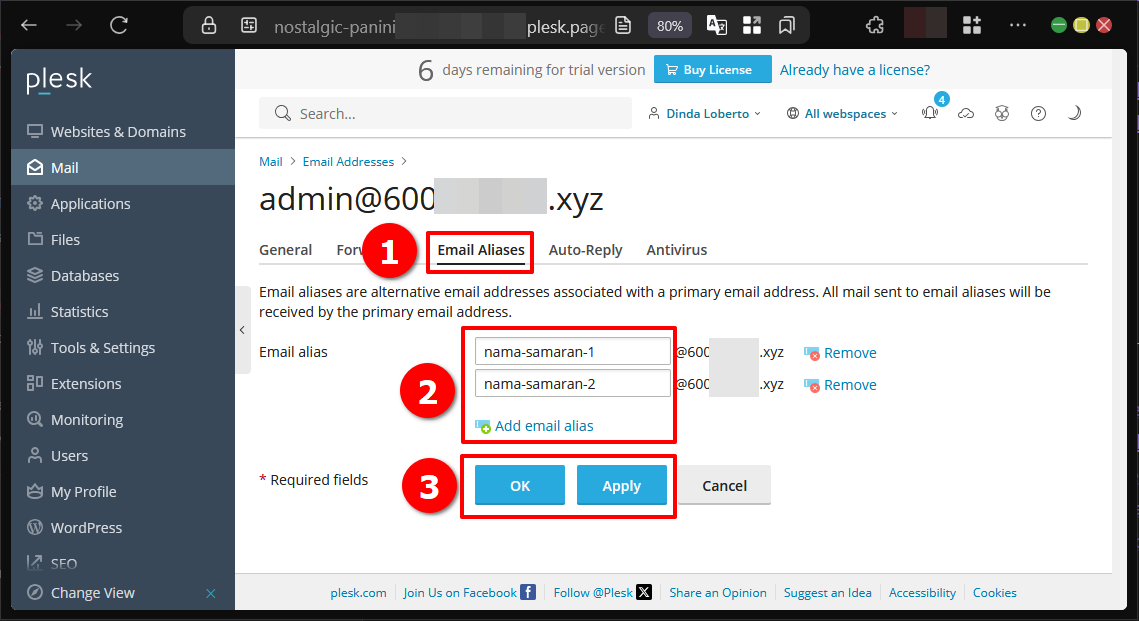Toggle dark mode with the moon icon

tap(1074, 113)
